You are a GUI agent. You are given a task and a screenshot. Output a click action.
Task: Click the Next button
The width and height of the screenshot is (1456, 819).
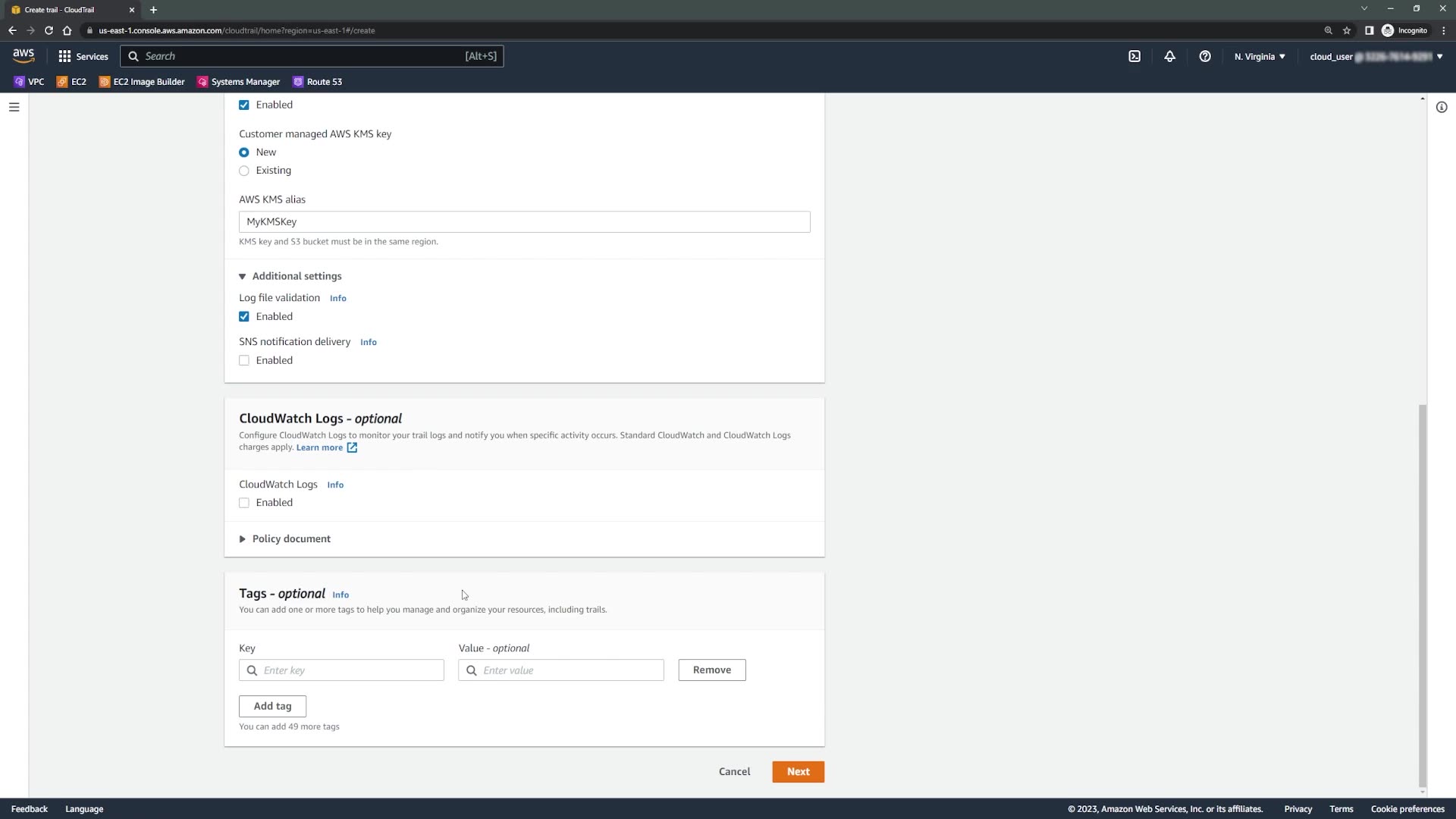click(x=798, y=772)
